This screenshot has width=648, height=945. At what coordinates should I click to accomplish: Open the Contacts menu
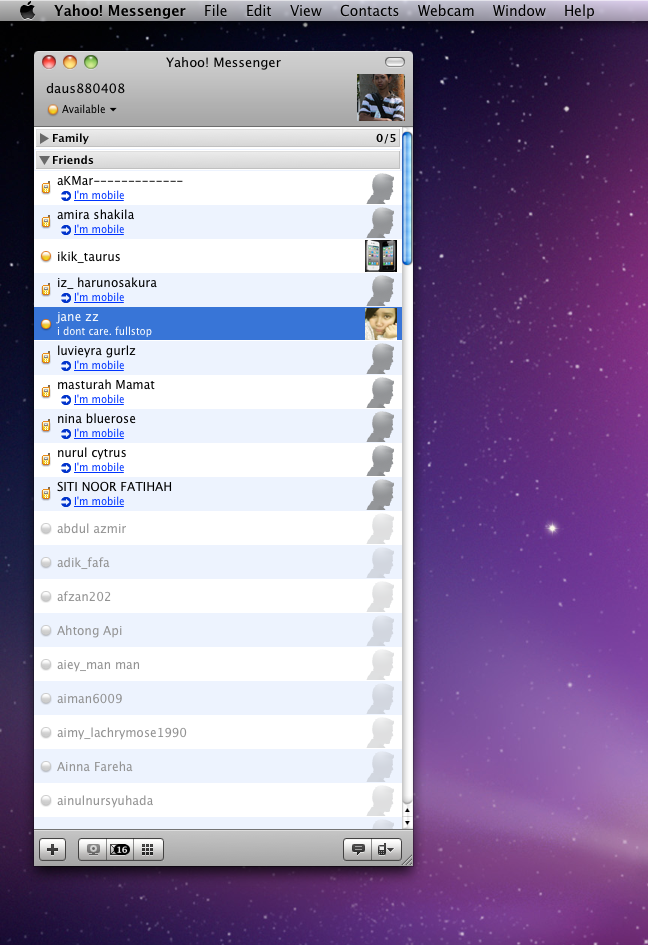coord(369,11)
